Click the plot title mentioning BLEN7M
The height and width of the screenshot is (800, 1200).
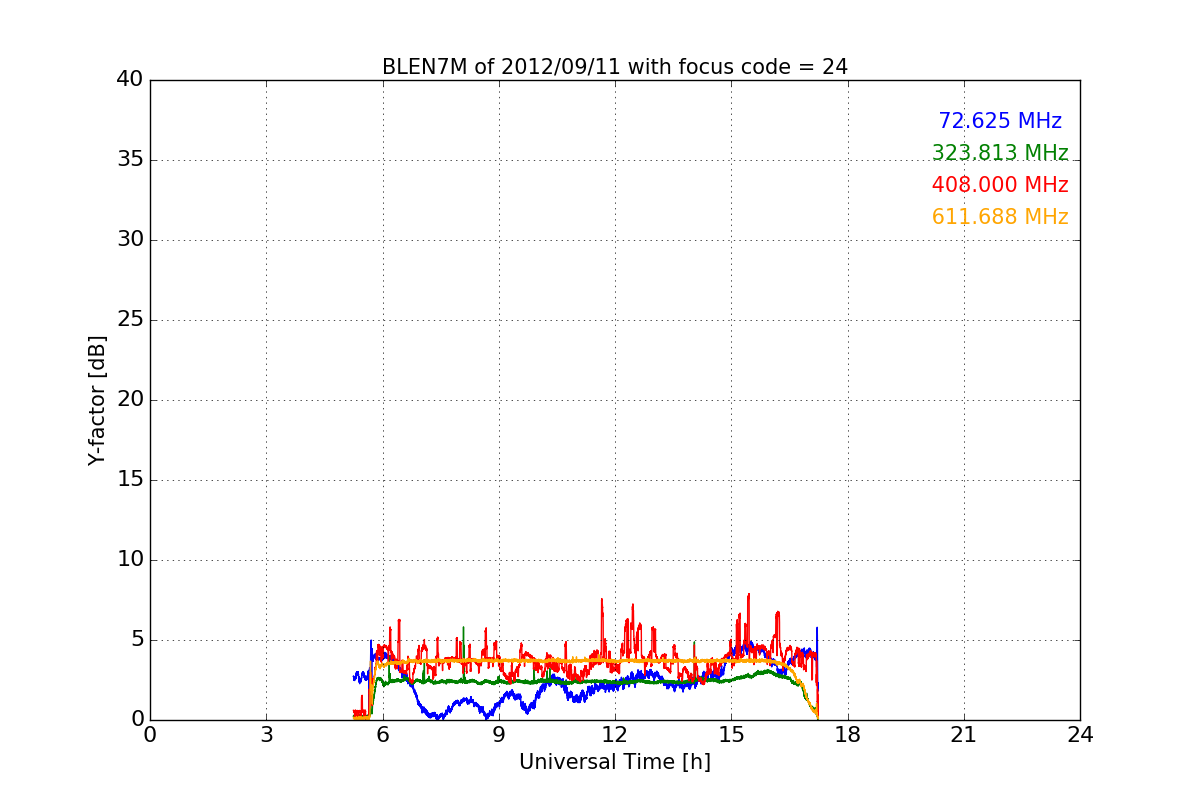click(615, 67)
